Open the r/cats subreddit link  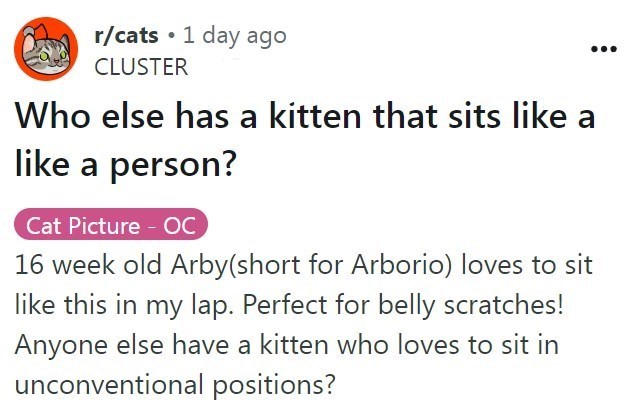[x=124, y=36]
